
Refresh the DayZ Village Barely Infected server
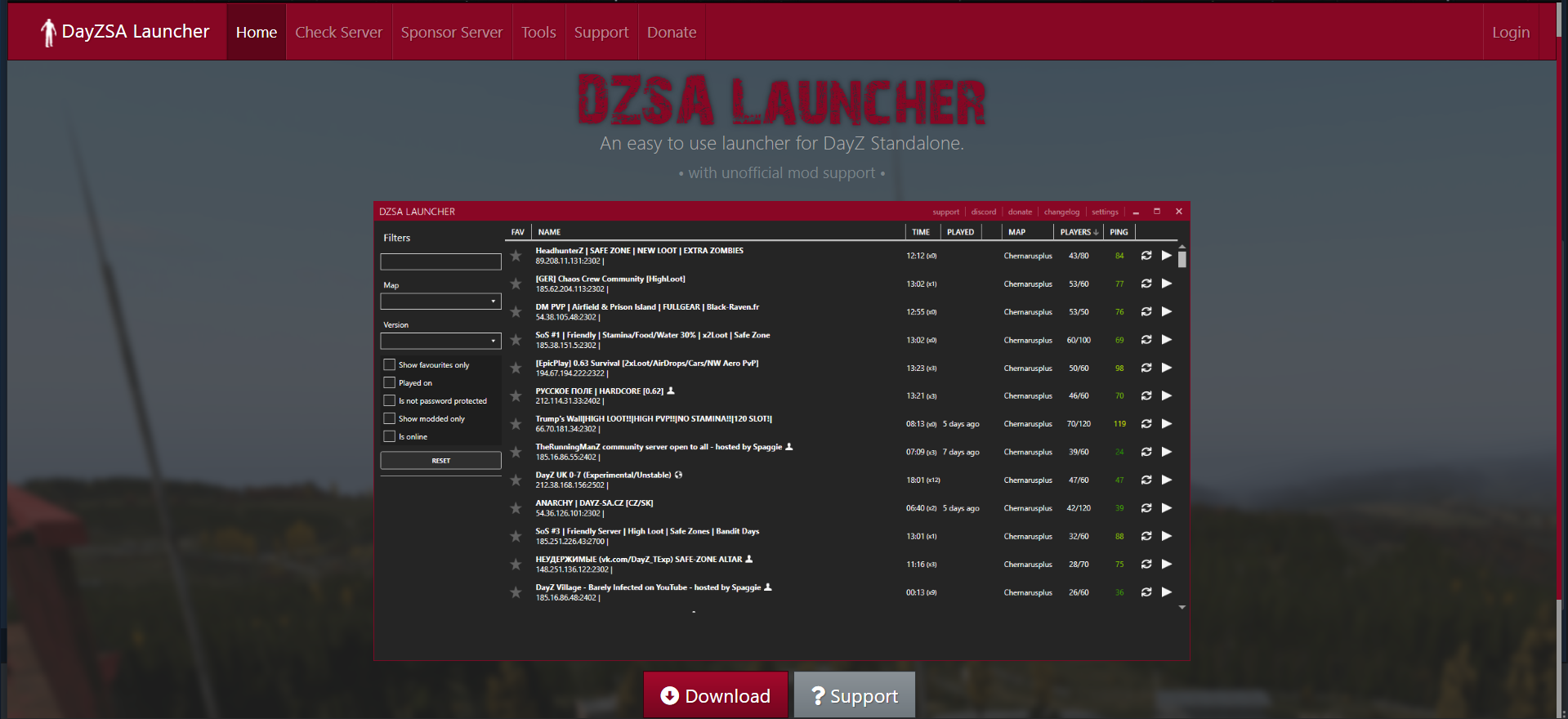click(x=1146, y=592)
